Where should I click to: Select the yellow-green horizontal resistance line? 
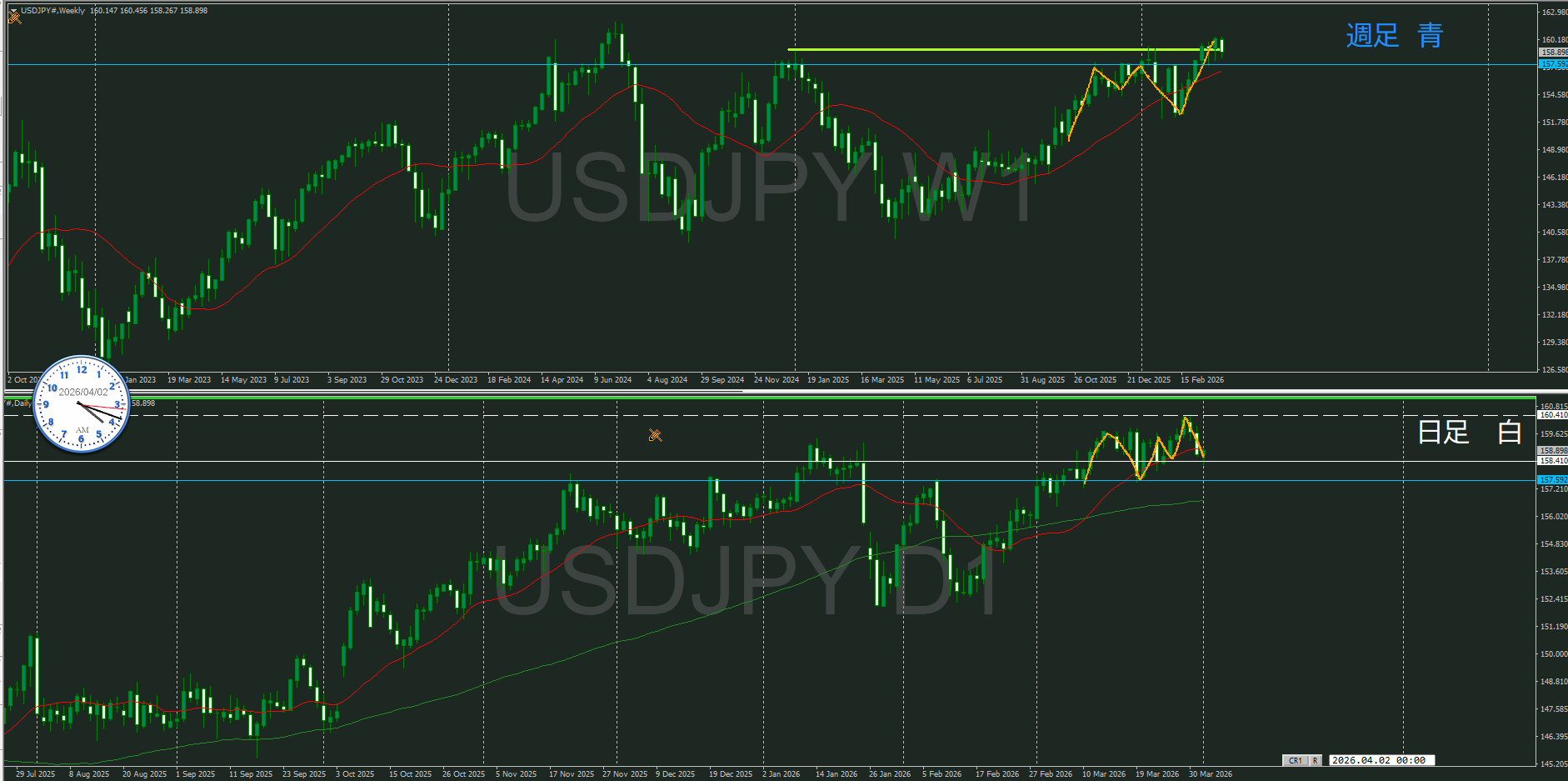click(x=958, y=49)
